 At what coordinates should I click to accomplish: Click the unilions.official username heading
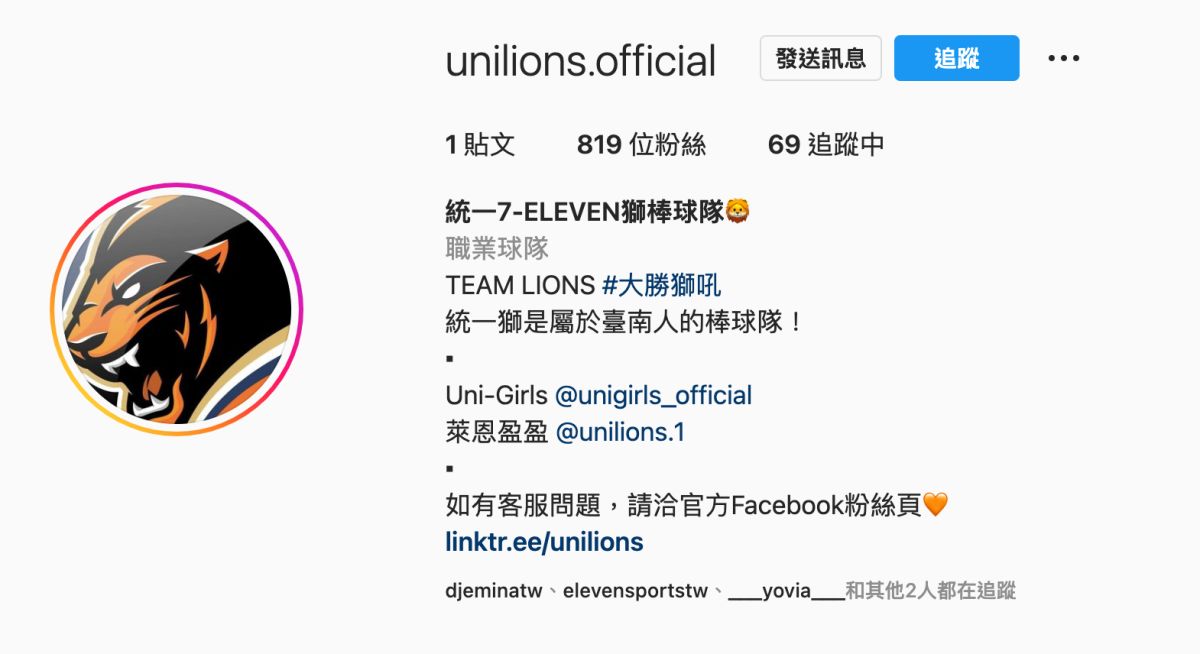point(581,61)
